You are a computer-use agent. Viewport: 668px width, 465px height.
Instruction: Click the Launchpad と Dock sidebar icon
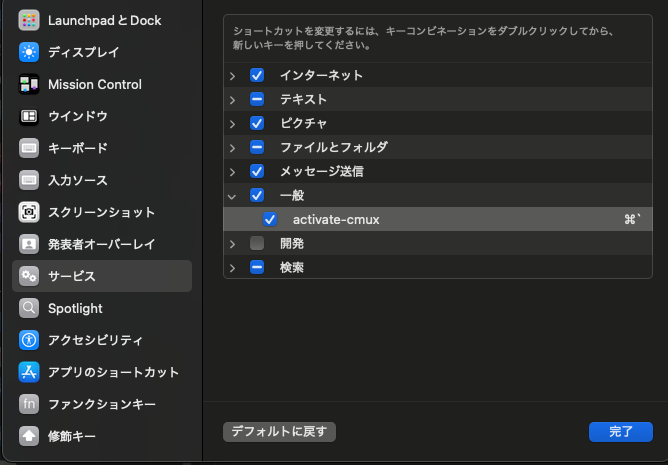29,20
